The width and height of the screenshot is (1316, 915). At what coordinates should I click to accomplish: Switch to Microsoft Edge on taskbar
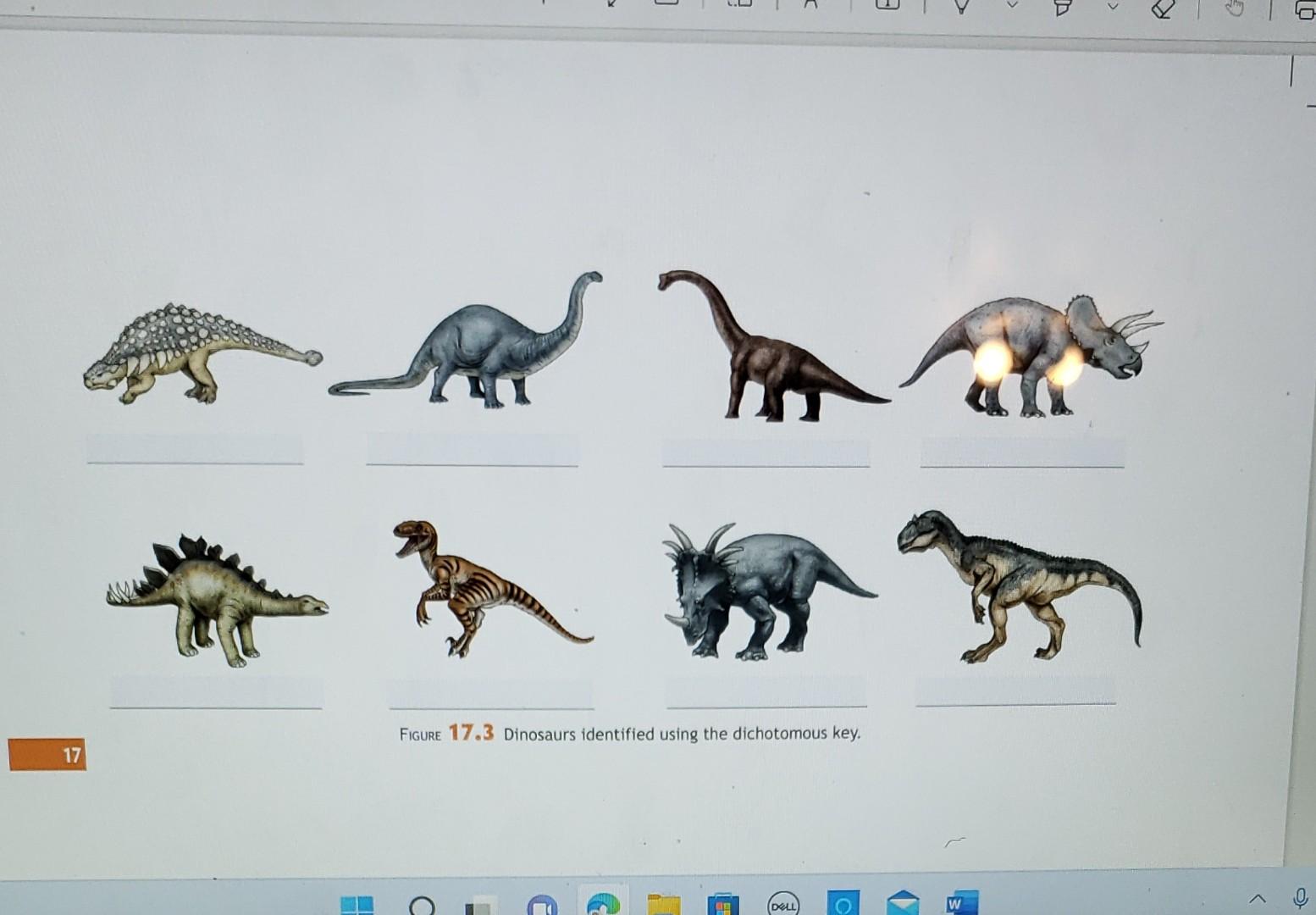click(603, 904)
